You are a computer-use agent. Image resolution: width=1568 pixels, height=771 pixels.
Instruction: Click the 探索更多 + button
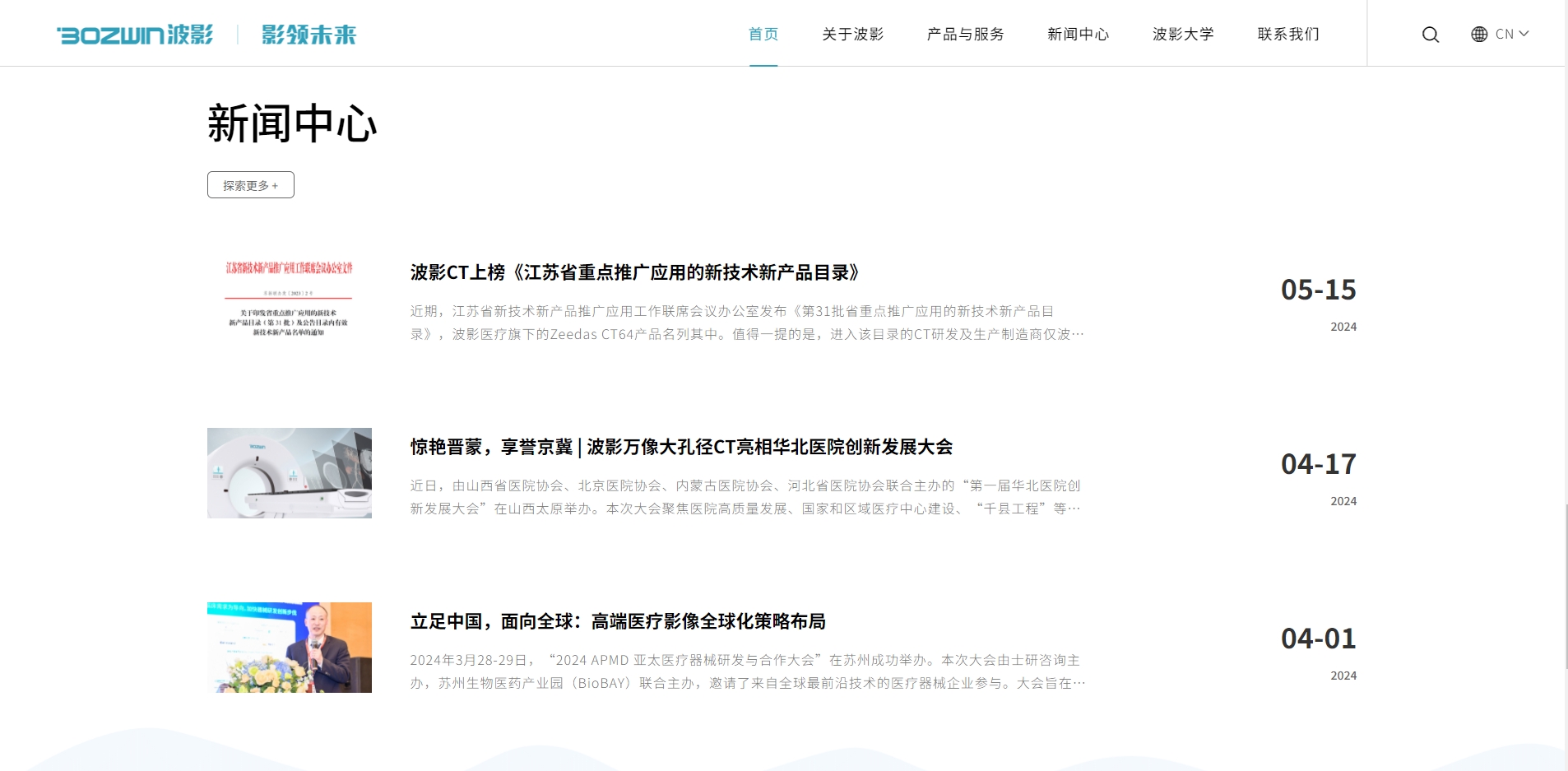(x=251, y=185)
